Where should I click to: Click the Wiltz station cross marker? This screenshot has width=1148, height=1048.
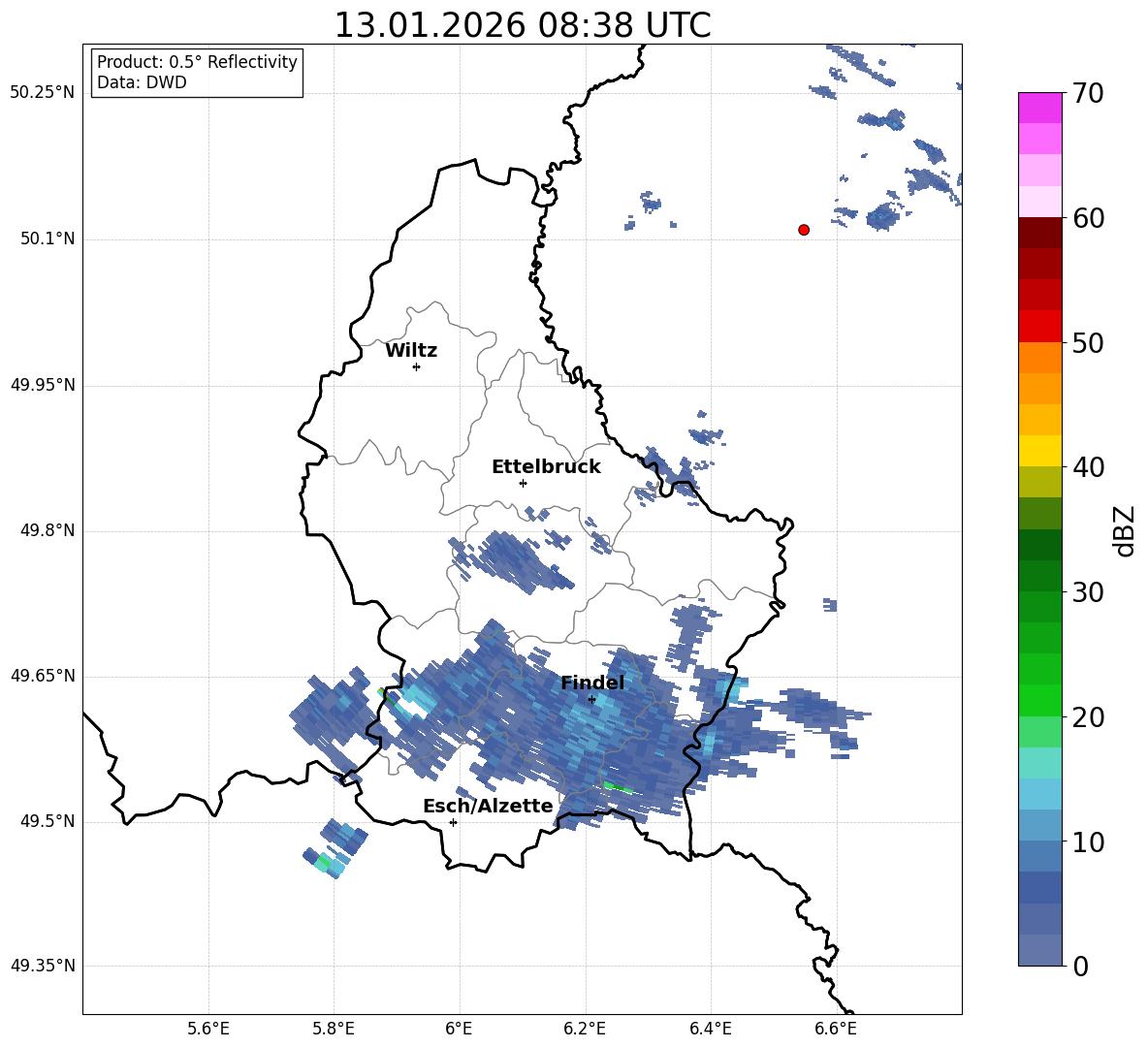pyautogui.click(x=417, y=367)
